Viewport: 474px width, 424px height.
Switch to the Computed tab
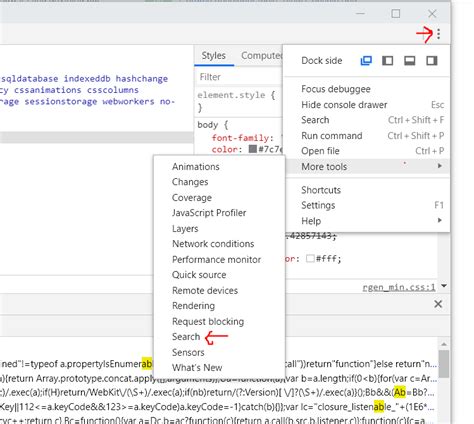coord(261,56)
